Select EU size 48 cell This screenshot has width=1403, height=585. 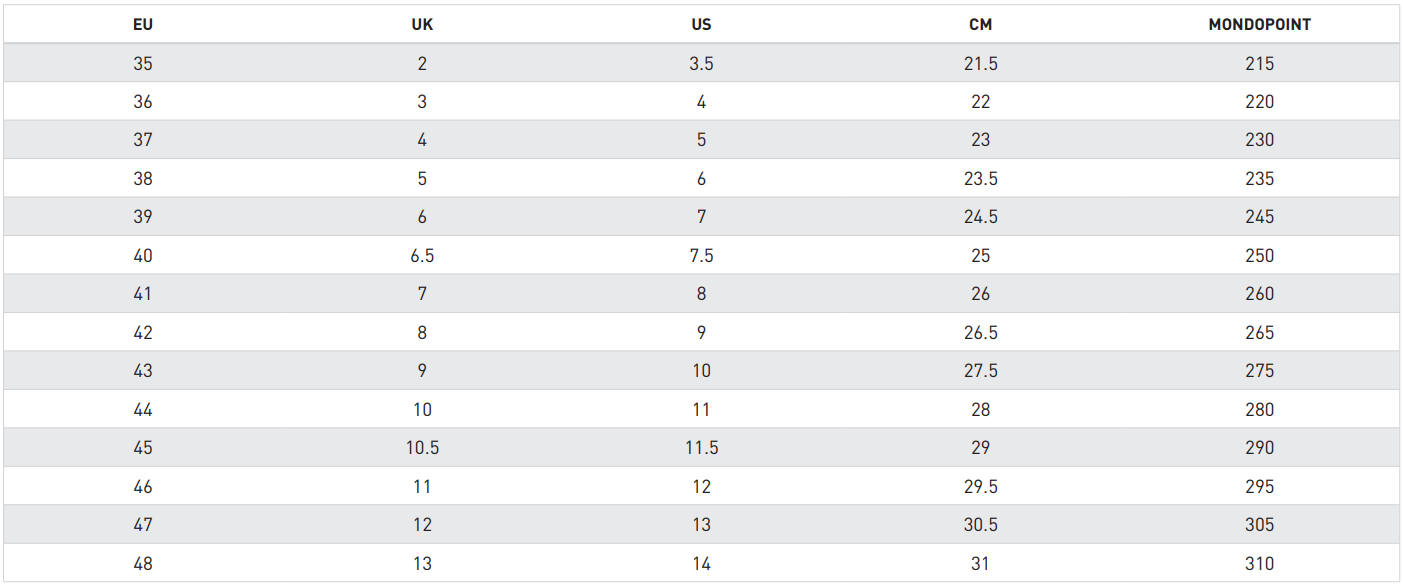click(143, 564)
